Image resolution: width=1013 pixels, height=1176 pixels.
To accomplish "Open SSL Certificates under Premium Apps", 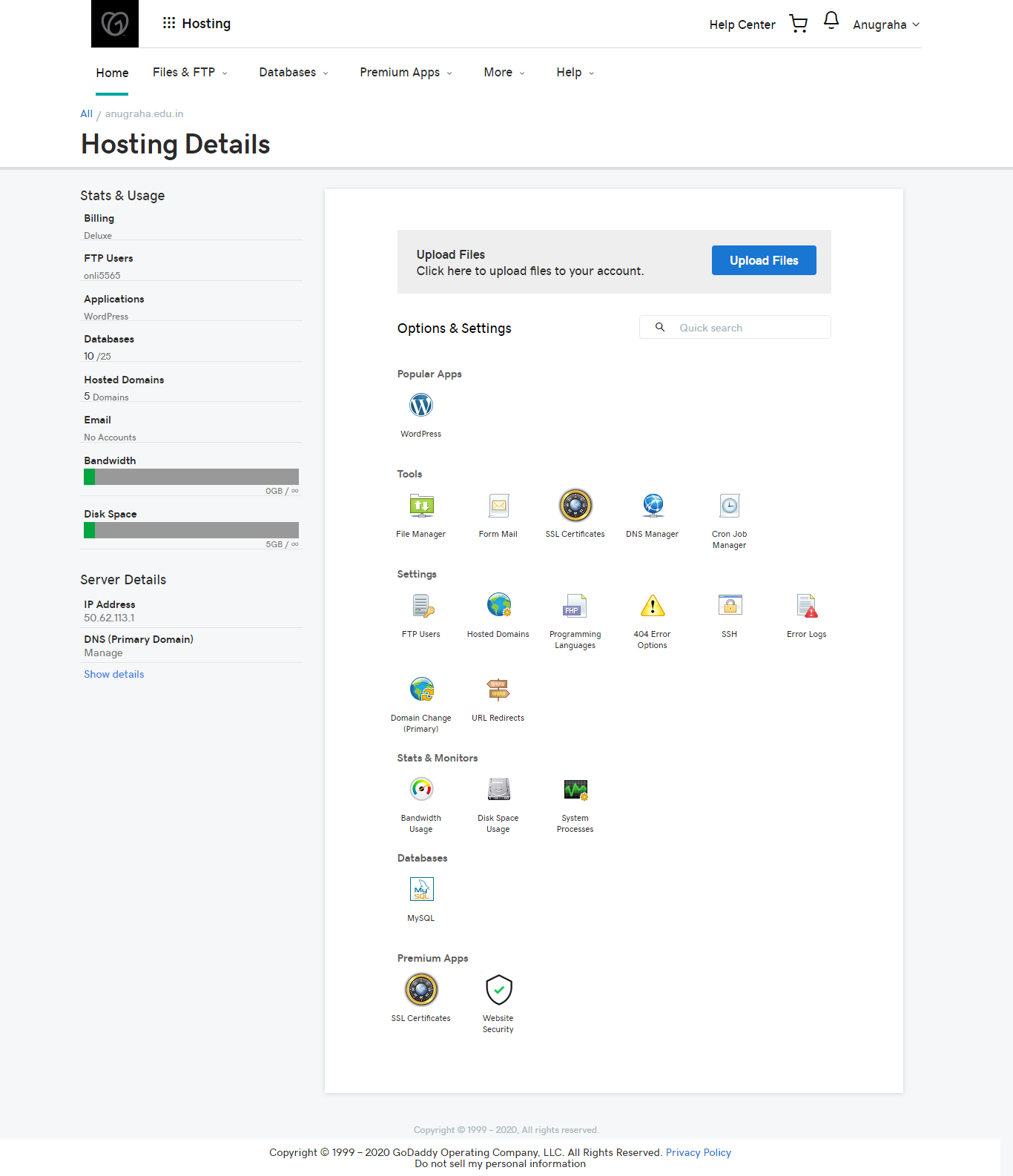I will coord(421,990).
